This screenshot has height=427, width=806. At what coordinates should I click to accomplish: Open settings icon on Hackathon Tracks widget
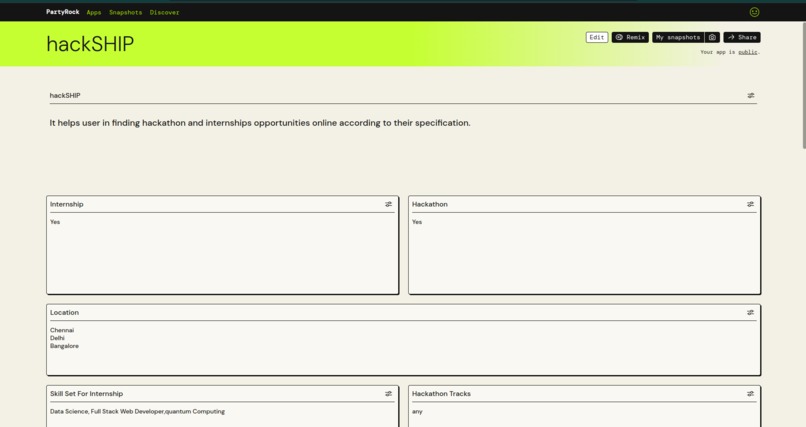tap(750, 394)
